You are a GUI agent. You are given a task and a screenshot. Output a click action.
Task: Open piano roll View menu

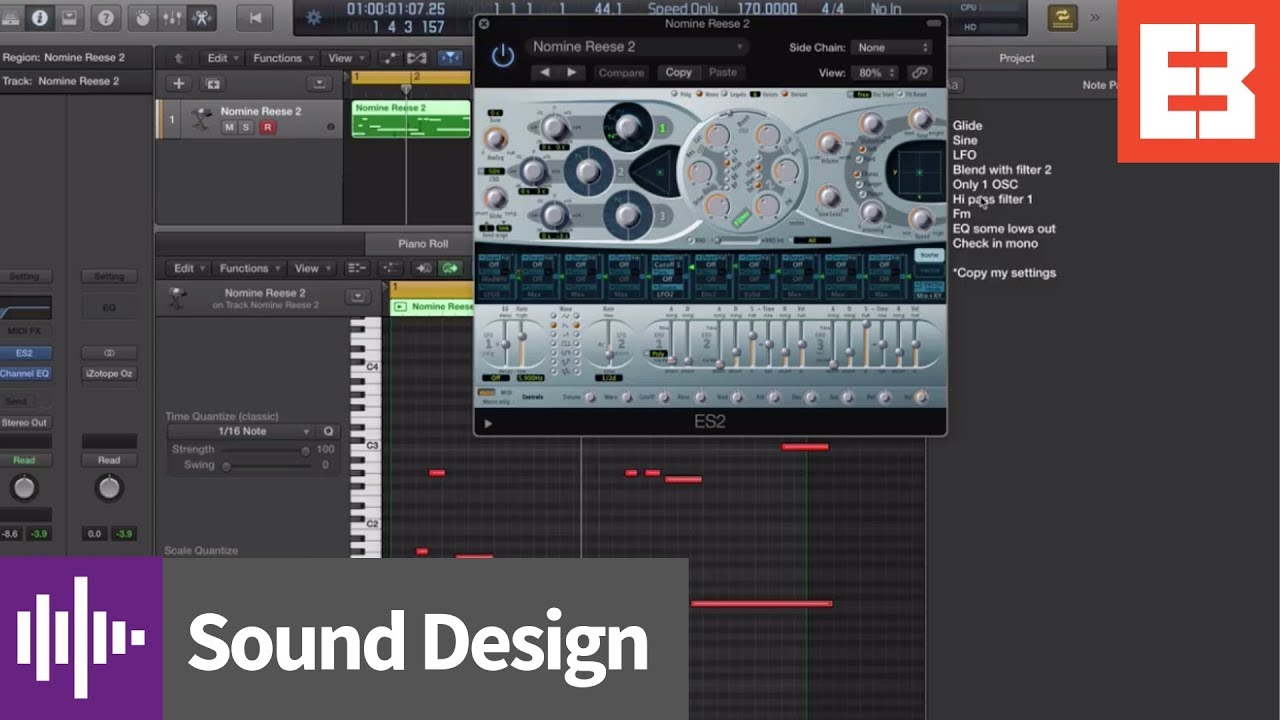[x=312, y=268]
